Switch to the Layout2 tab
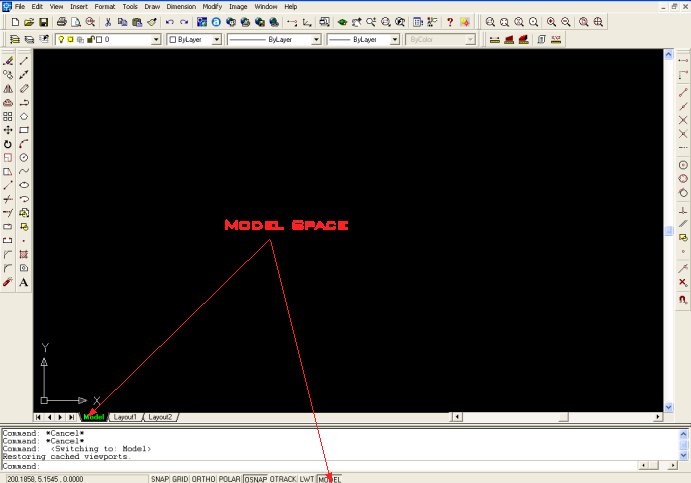 pos(160,417)
